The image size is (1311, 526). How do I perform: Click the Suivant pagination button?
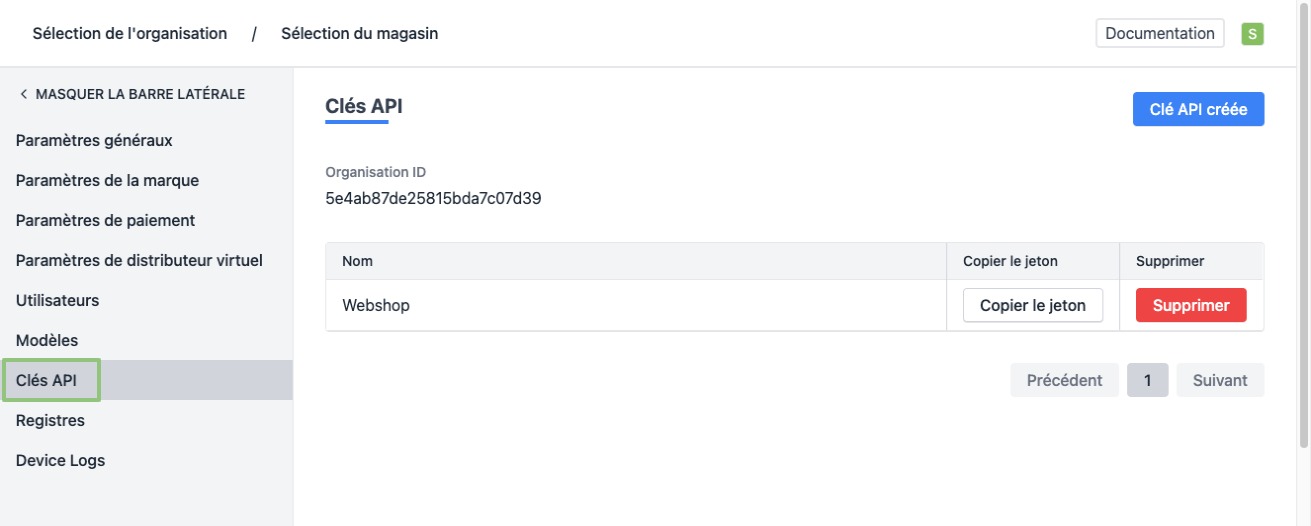click(x=1220, y=380)
